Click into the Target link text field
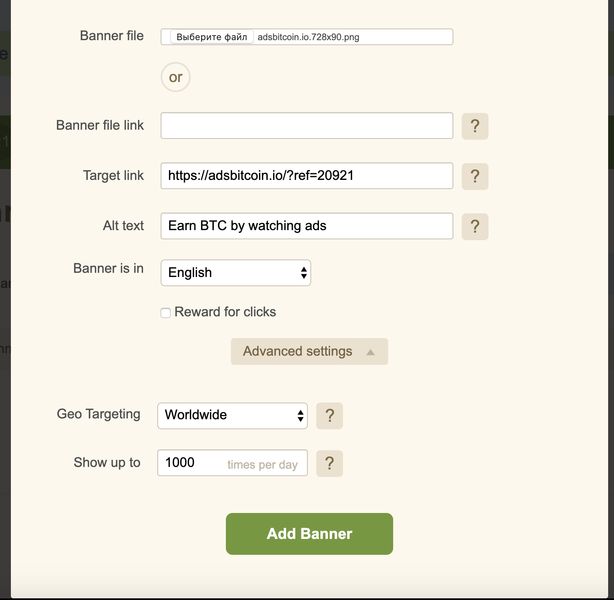This screenshot has height=600, width=614. 306,176
